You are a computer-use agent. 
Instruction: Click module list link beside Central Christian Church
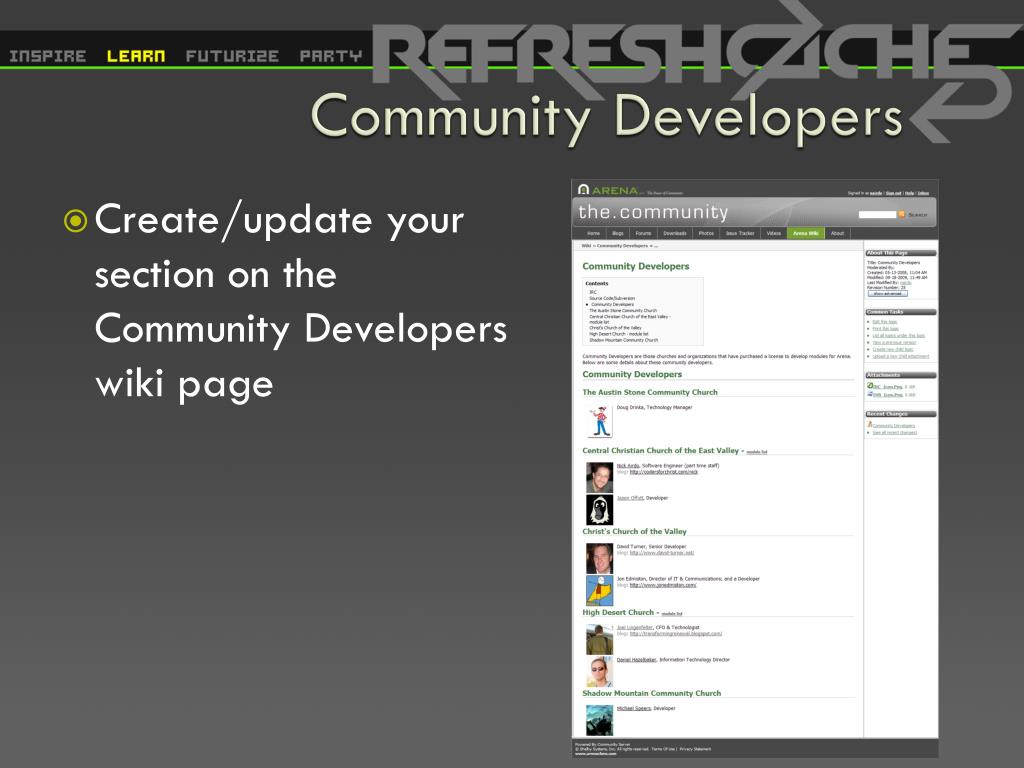point(757,452)
